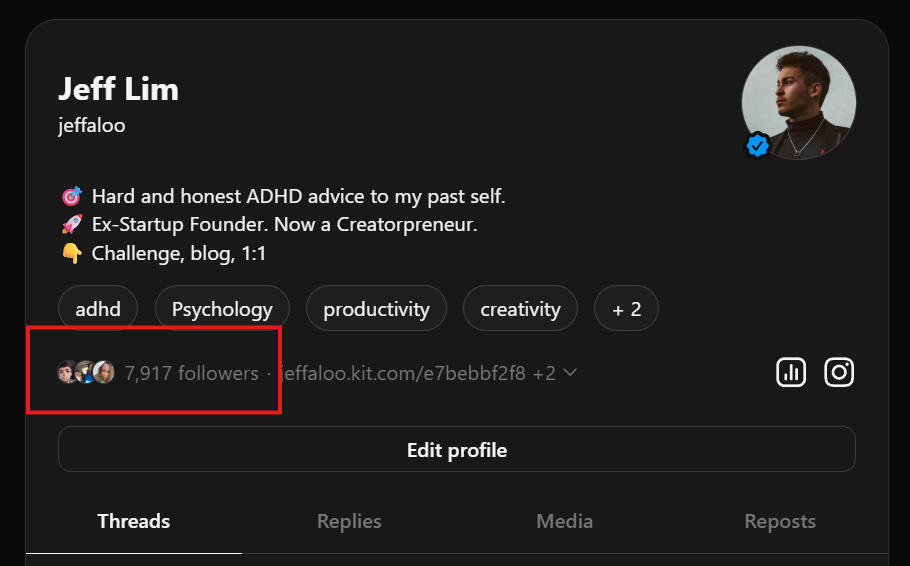Viewport: 910px width, 566px height.
Task: Select the adhd topic tag
Action: point(98,309)
